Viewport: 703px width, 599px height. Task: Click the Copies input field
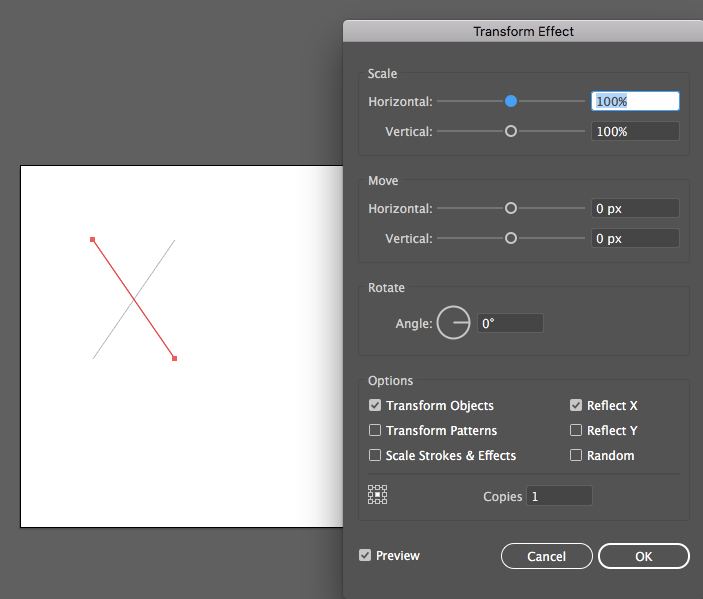(560, 496)
